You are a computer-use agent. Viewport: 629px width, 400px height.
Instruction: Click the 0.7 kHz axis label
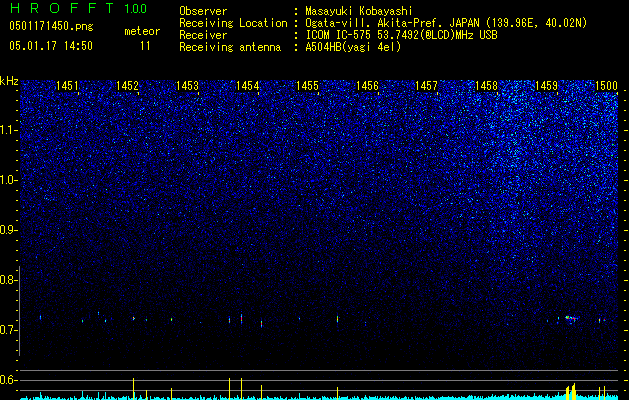click(9, 330)
